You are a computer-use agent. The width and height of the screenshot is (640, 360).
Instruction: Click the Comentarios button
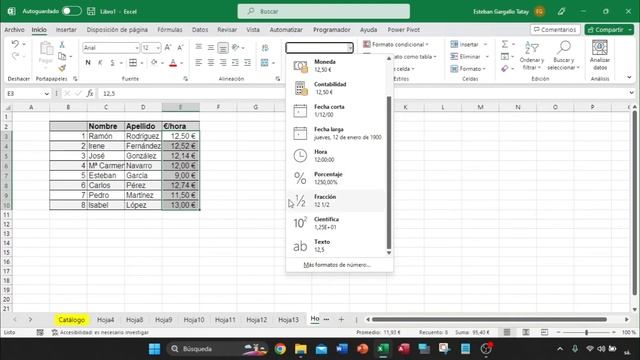[555, 30]
